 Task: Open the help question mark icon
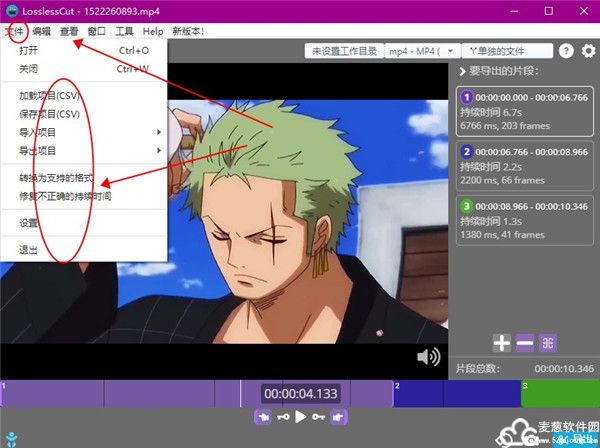[x=566, y=51]
